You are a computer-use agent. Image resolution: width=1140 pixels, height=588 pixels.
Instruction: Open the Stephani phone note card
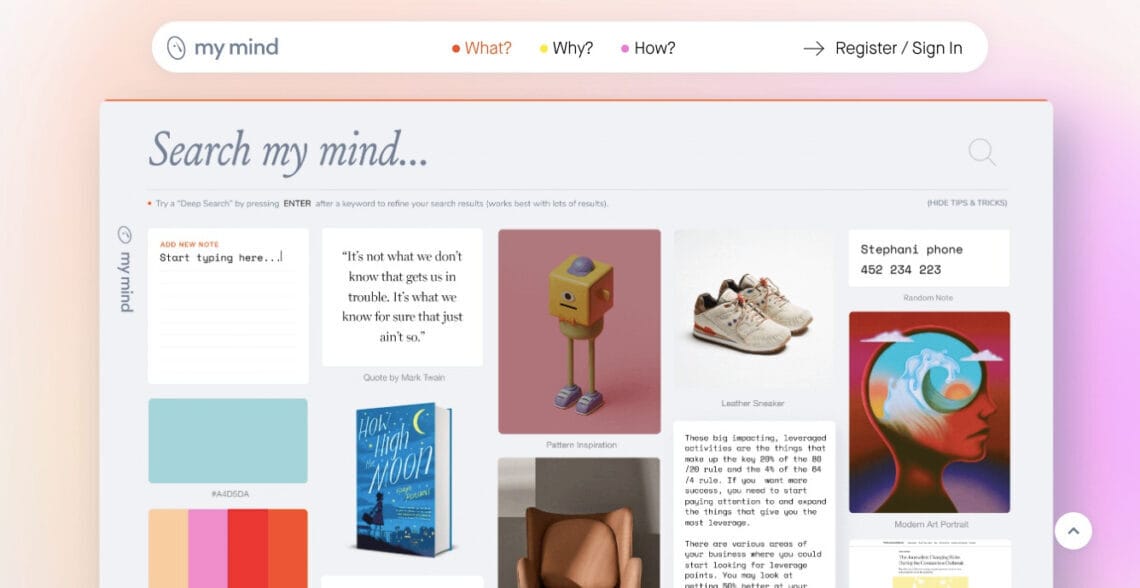[928, 258]
